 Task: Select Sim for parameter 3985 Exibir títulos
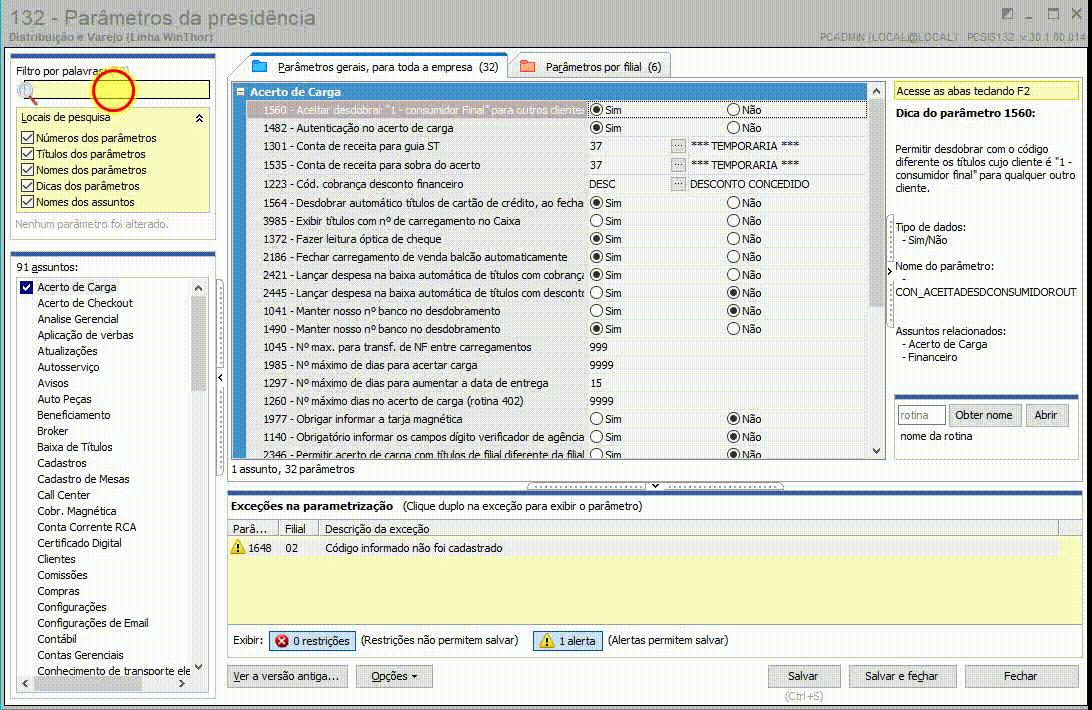tap(596, 221)
